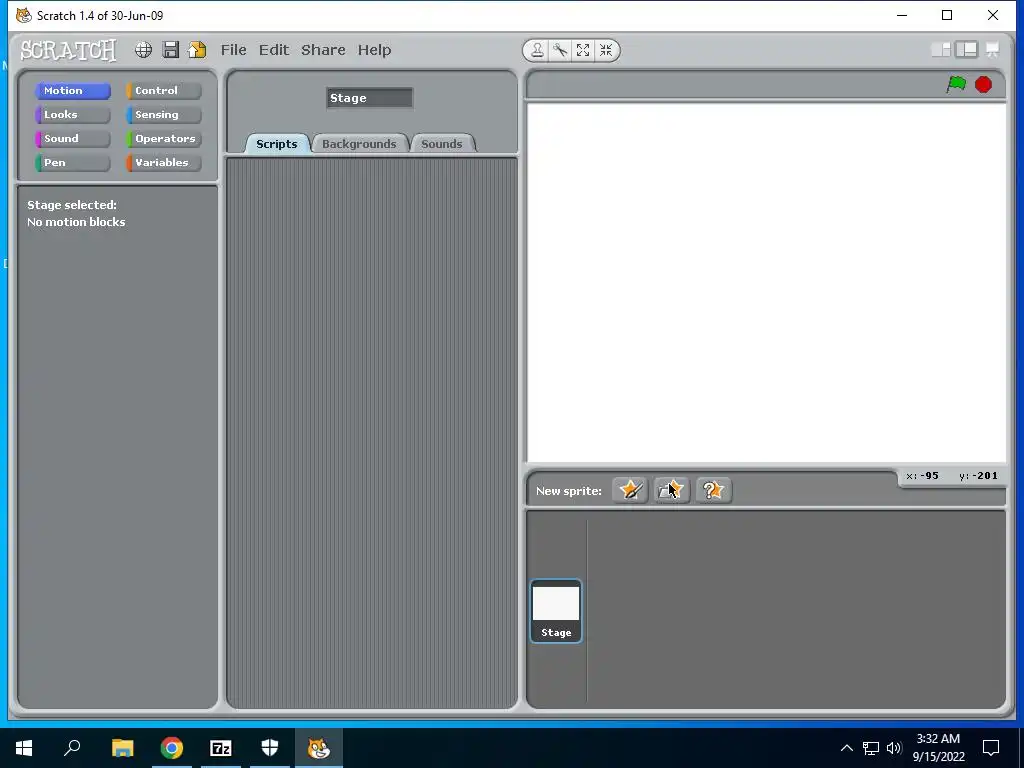Switch to small stage layout
The image size is (1024, 768).
click(x=940, y=50)
